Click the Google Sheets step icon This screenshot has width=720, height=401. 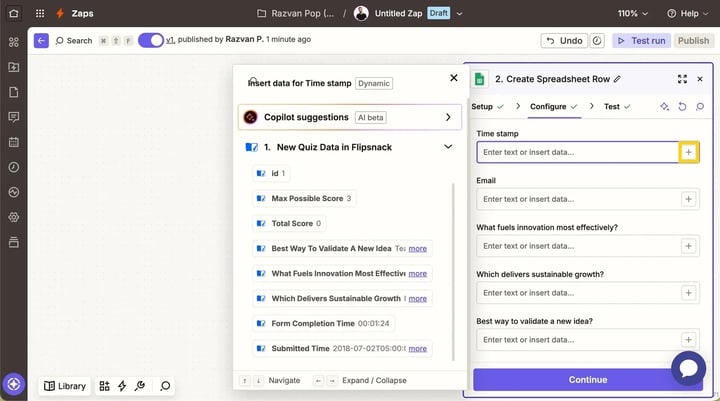pos(479,79)
